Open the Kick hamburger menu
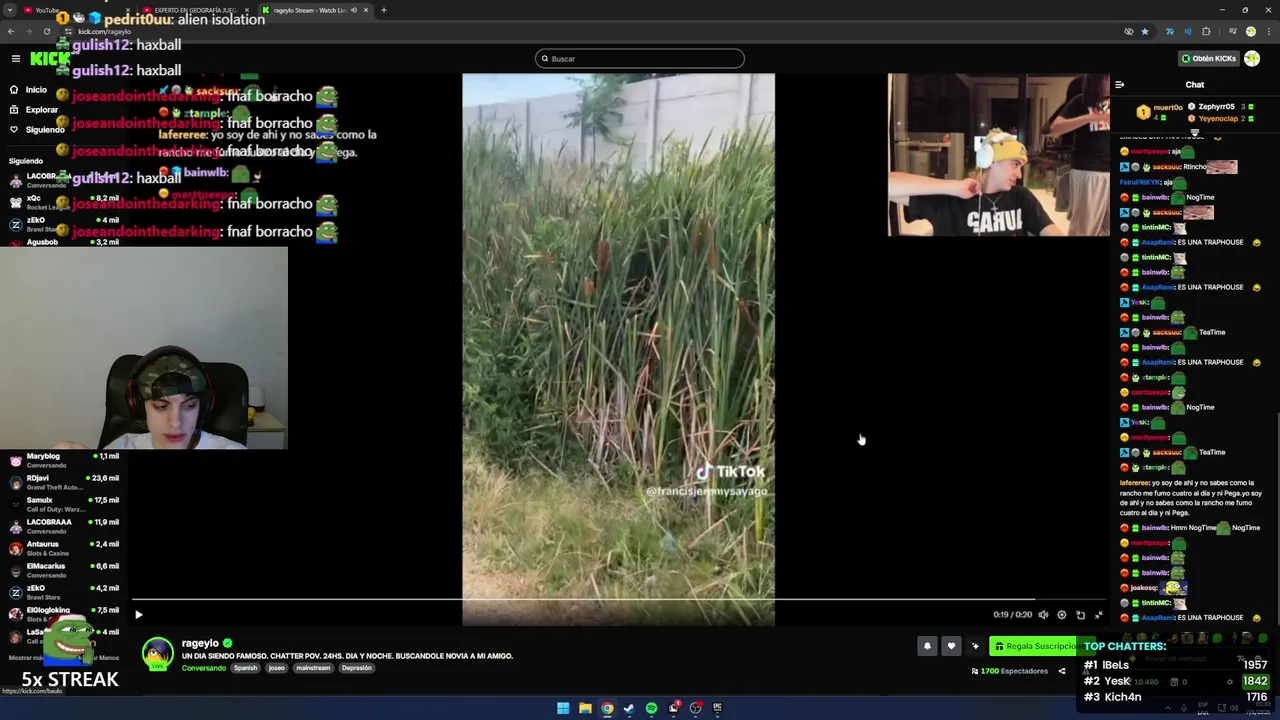The width and height of the screenshot is (1280, 720). [x=15, y=59]
